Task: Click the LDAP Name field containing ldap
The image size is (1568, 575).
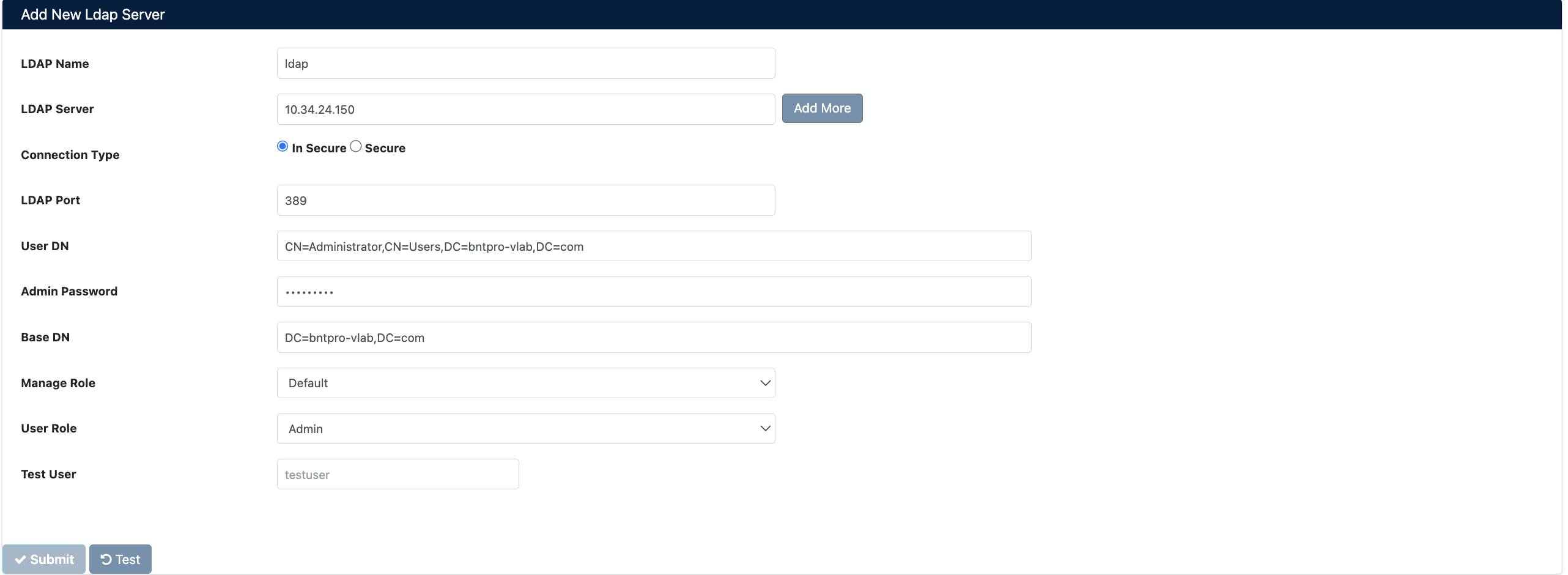Action: tap(525, 63)
